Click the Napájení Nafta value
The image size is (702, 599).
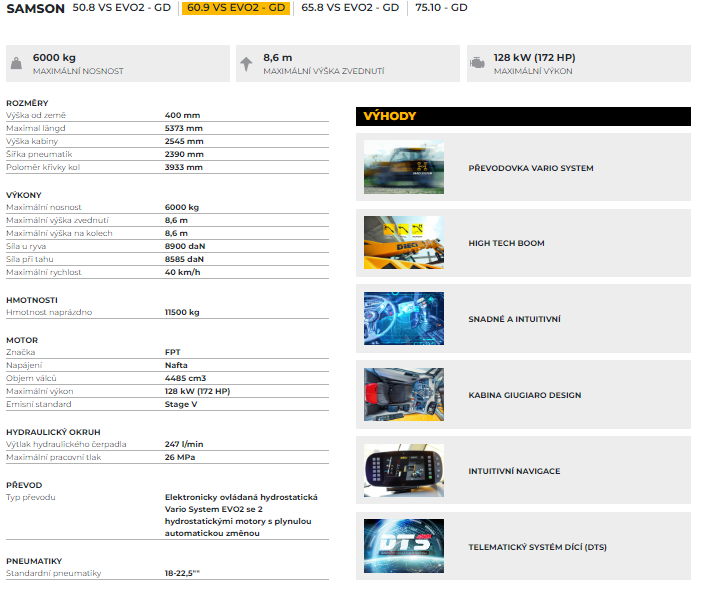click(176, 365)
